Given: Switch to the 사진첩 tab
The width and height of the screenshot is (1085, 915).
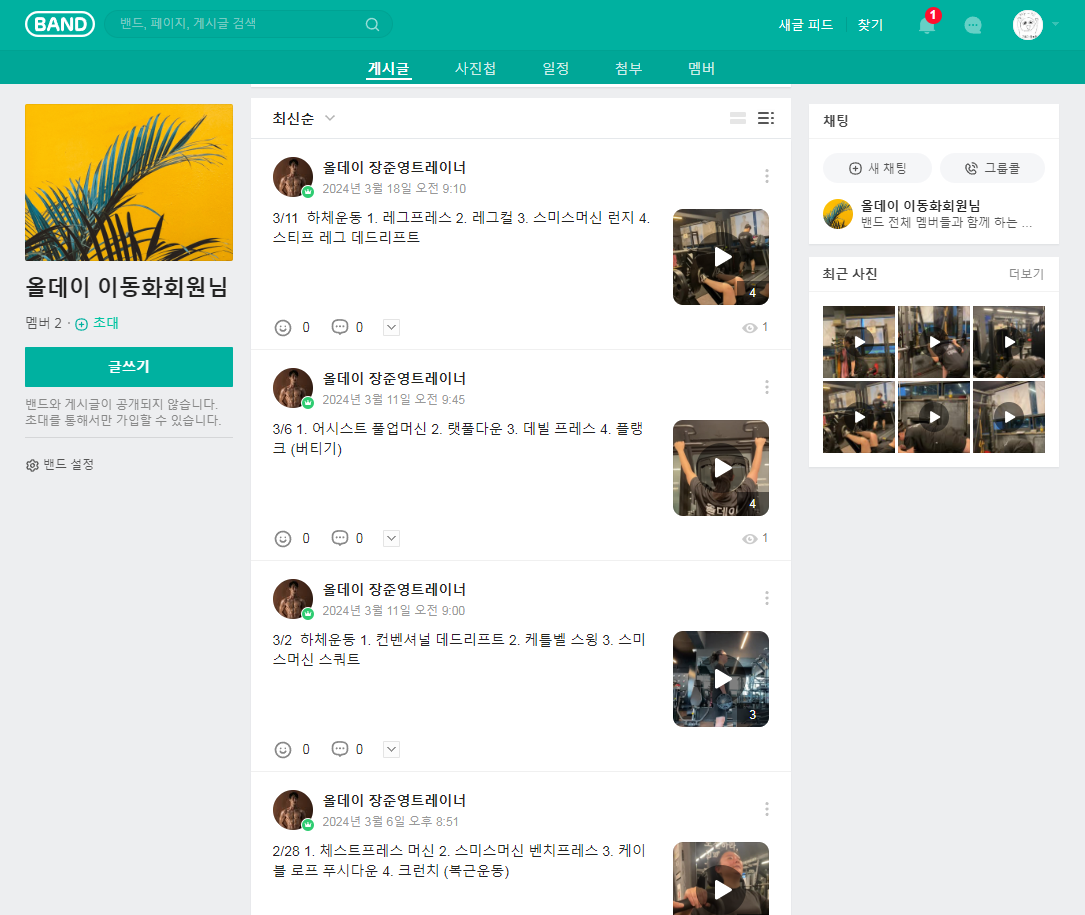Looking at the screenshot, I should pyautogui.click(x=475, y=68).
